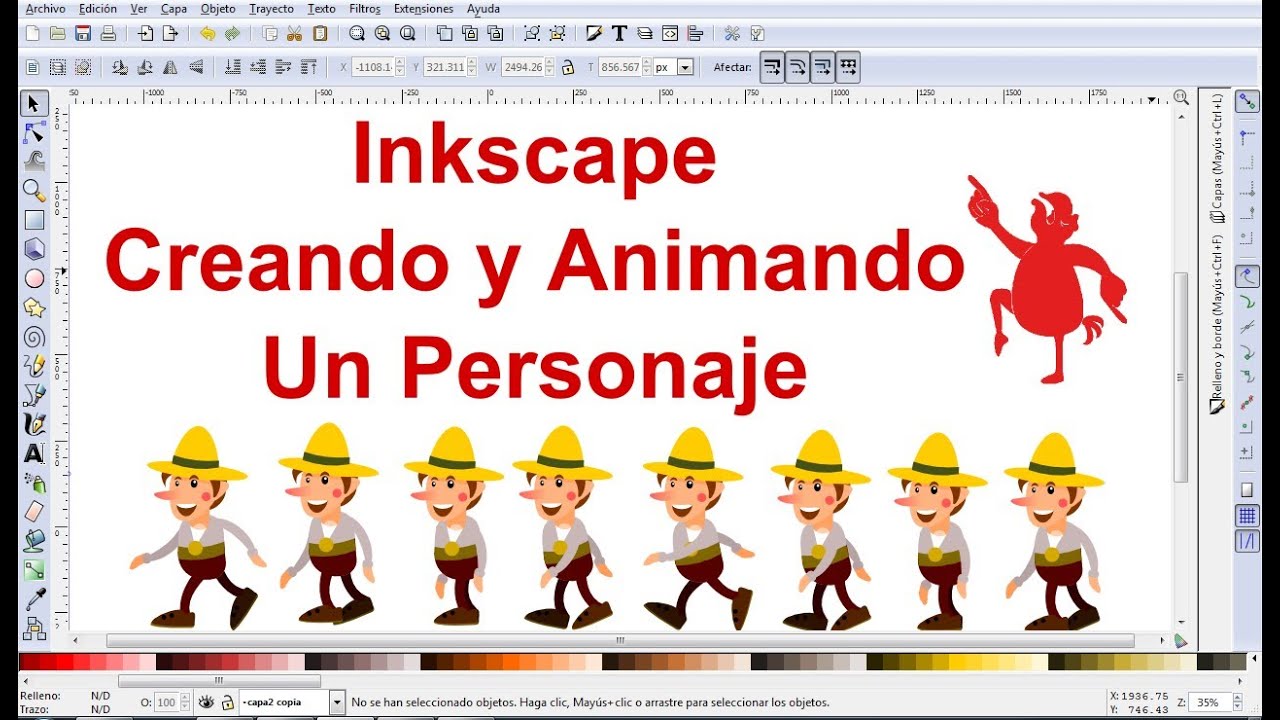Toggle the snap to grid button
Viewport: 1280px width, 720px height.
tap(1247, 516)
